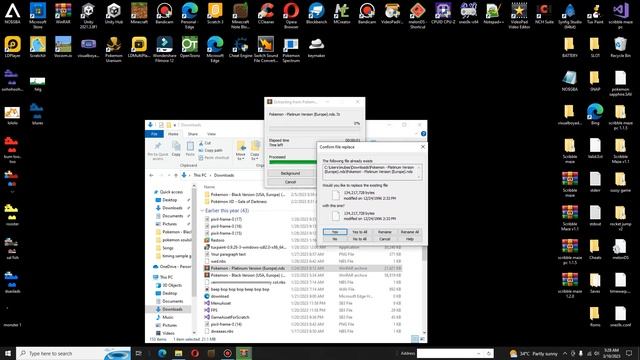This screenshot has height=360, width=640.
Task: Click the green Processed progress bar
Action: tap(293, 162)
